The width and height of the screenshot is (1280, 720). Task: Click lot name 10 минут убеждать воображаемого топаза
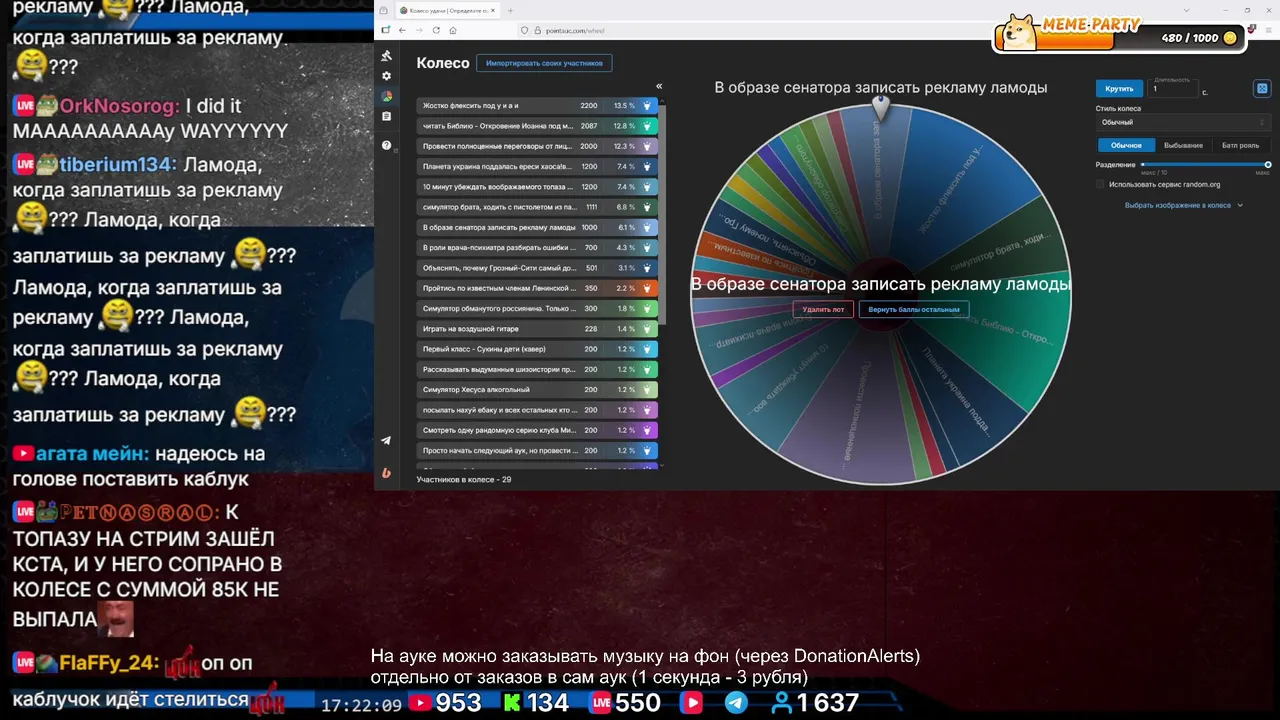(x=497, y=187)
